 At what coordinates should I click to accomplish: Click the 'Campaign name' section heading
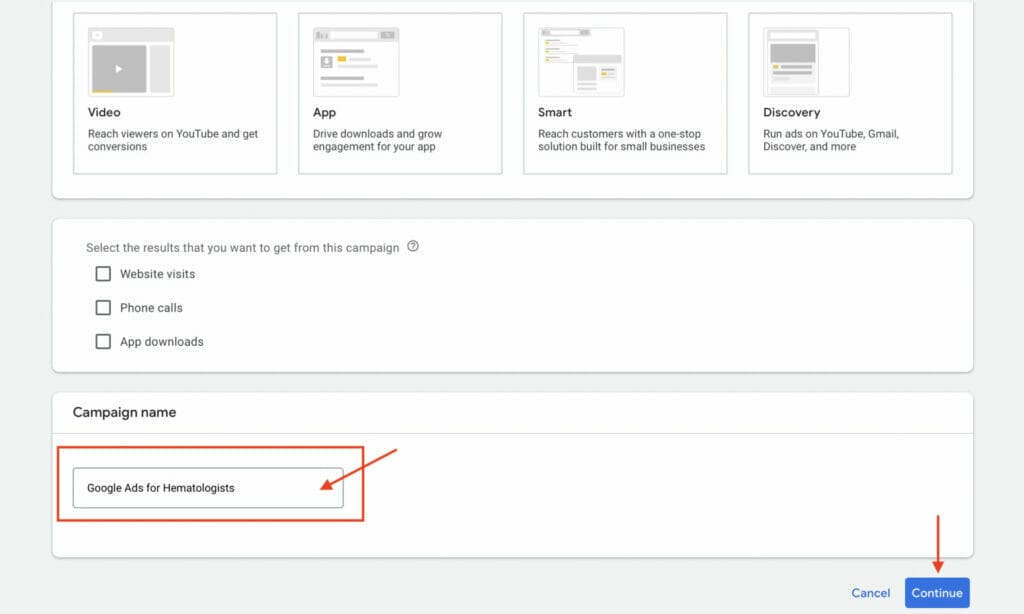pyautogui.click(x=124, y=412)
